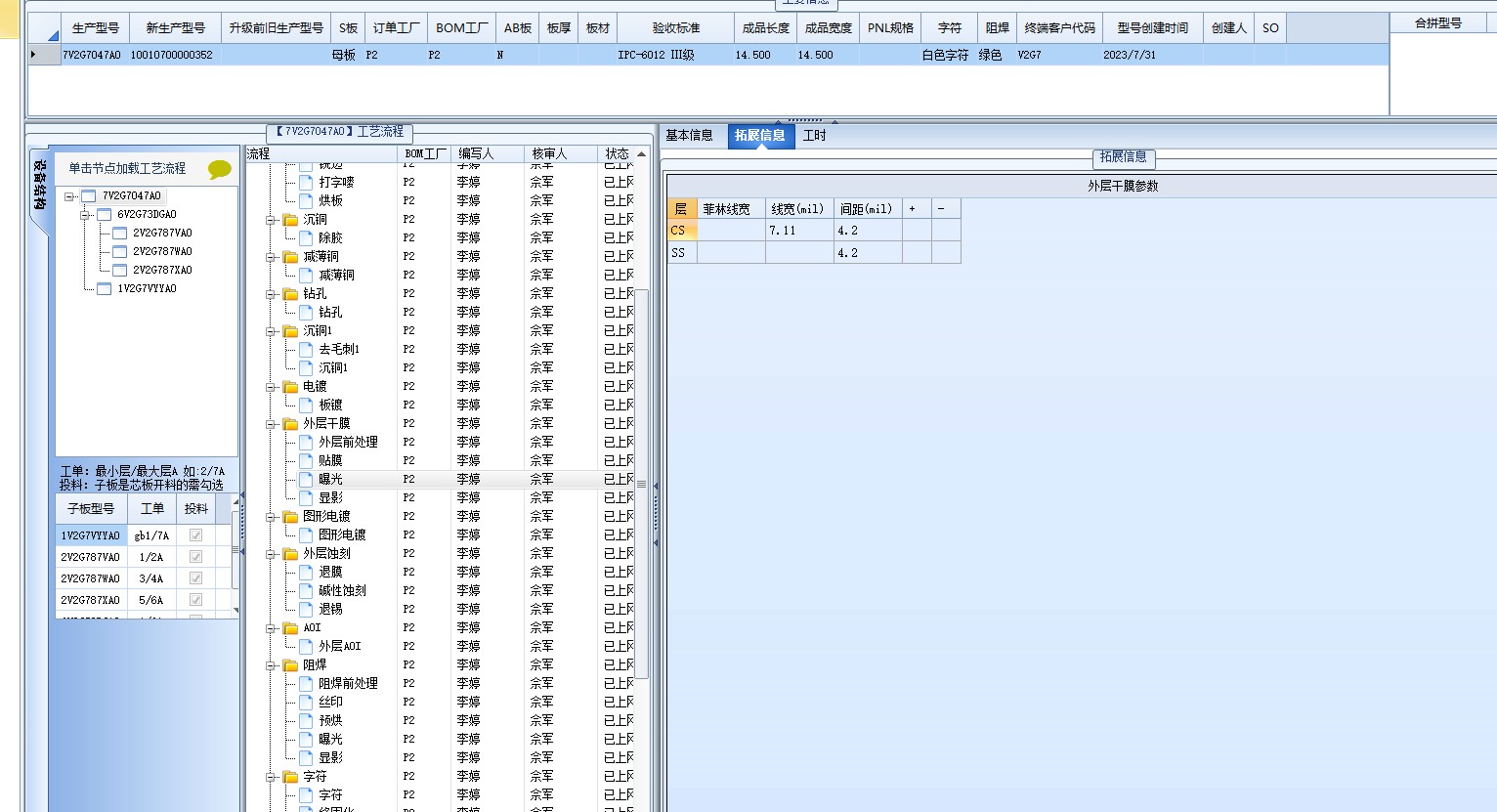Switch to the 基本信息 tab
This screenshot has width=1497, height=812.
pyautogui.click(x=689, y=136)
